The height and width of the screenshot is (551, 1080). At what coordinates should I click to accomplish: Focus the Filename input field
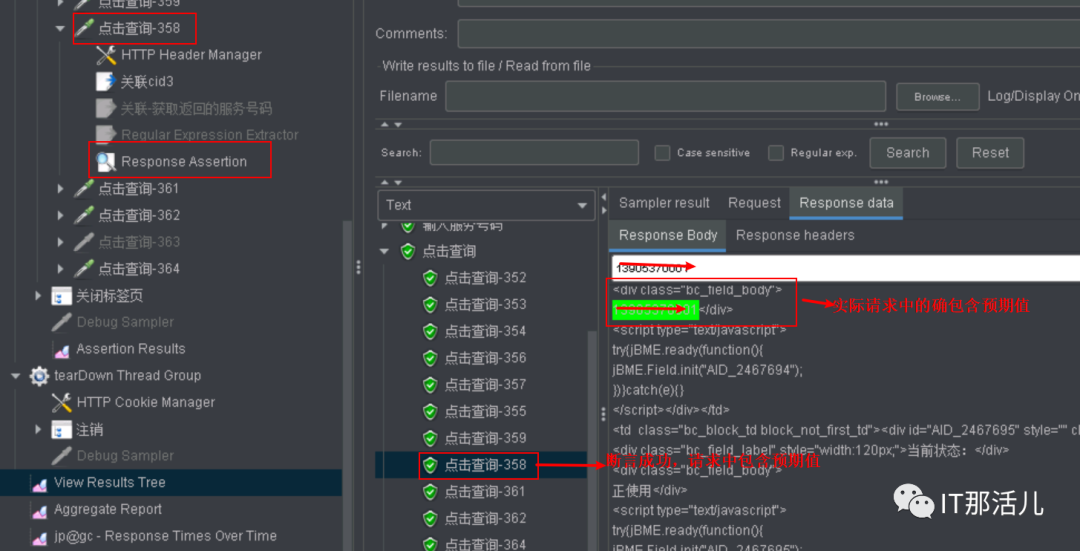pyautogui.click(x=665, y=96)
